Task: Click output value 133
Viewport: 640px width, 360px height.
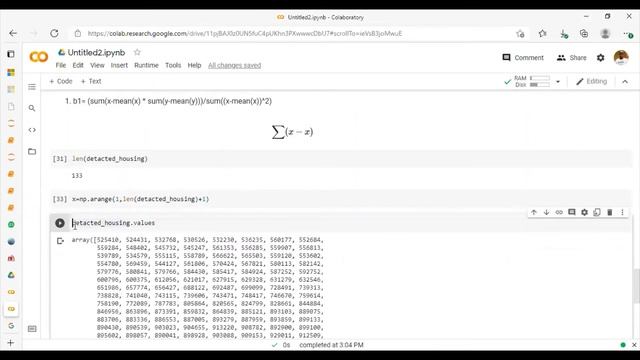Action: [x=77, y=176]
